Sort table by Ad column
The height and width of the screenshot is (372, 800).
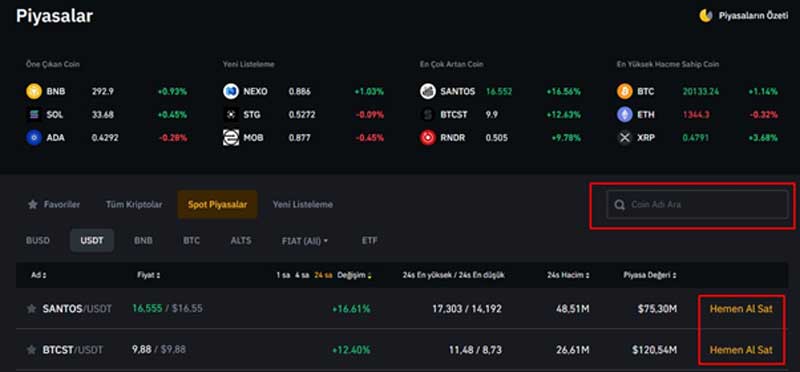[x=38, y=275]
